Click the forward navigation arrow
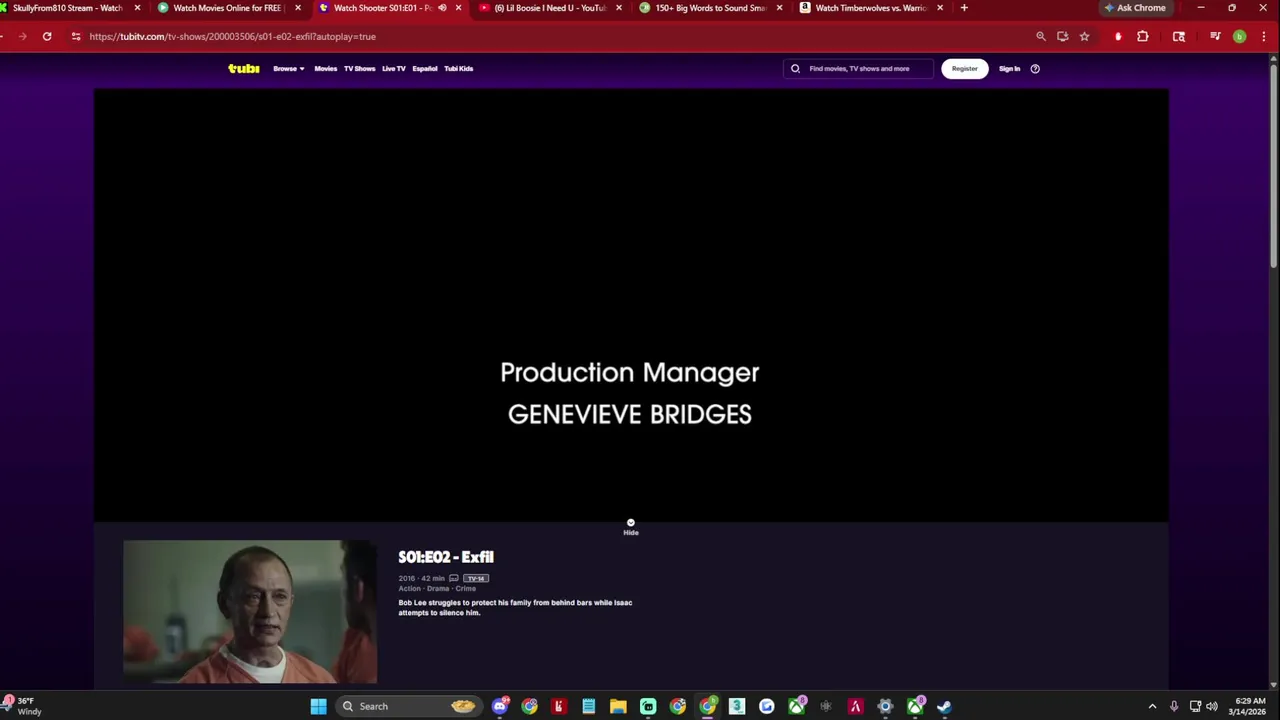The height and width of the screenshot is (720, 1280). 22,36
